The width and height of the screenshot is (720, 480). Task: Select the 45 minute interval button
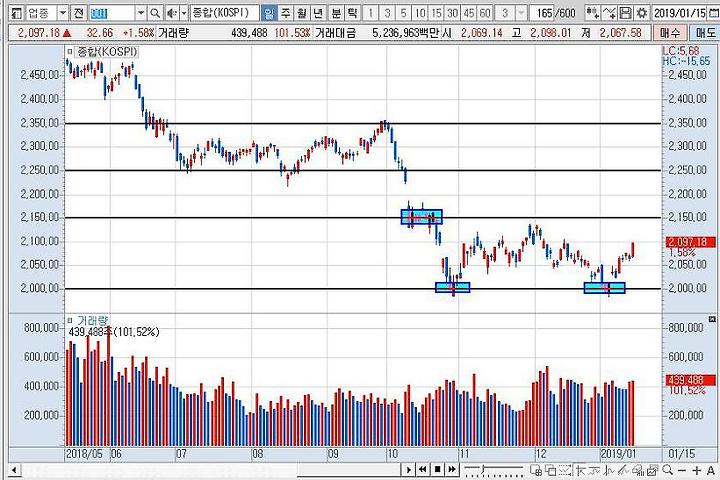click(469, 13)
